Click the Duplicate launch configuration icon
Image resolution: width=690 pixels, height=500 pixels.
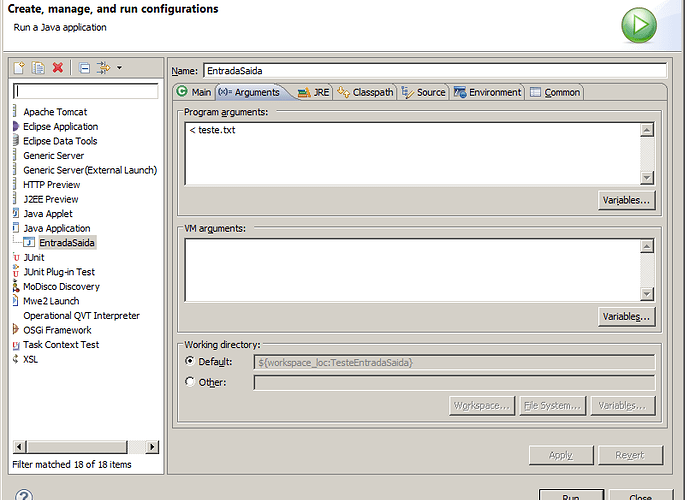point(38,68)
